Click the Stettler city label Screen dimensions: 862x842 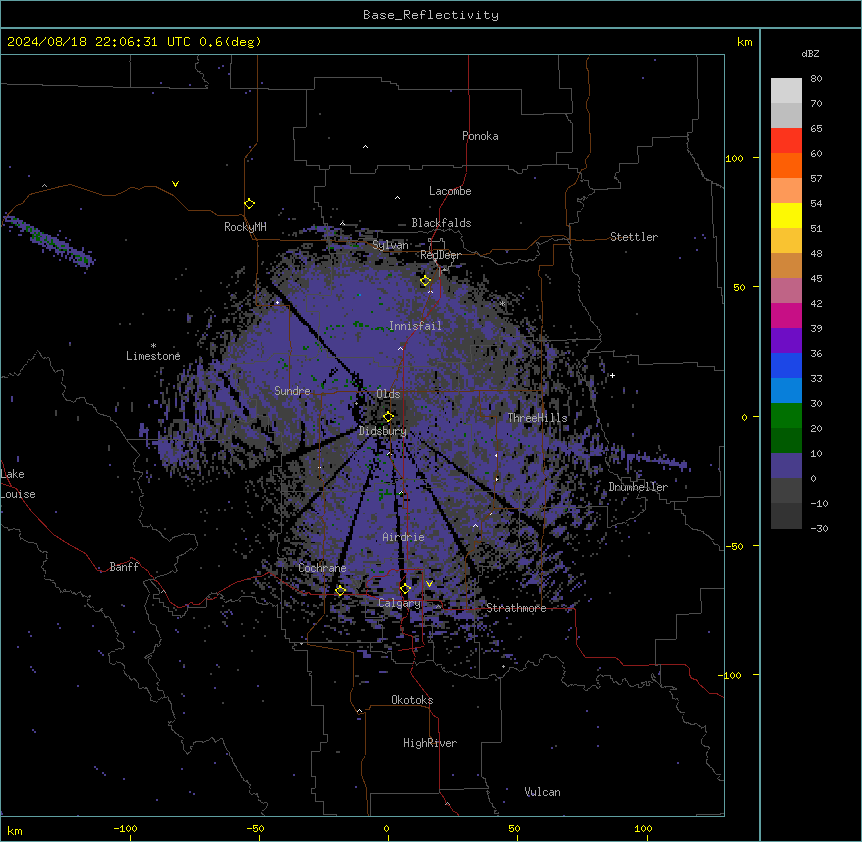pos(634,237)
